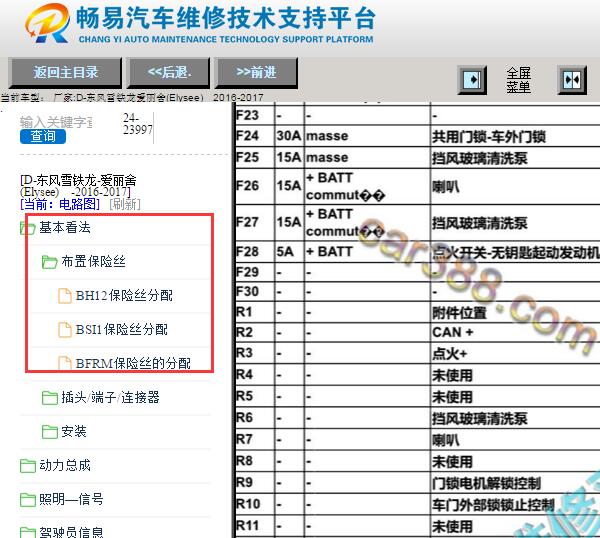Select the R1 row label
Image resolution: width=600 pixels, height=538 pixels.
click(244, 312)
